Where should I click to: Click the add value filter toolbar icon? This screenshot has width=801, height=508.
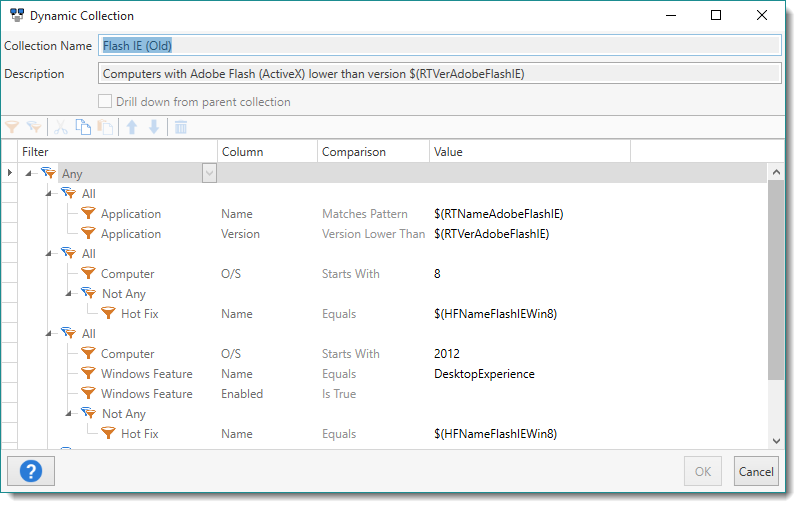tap(12, 127)
